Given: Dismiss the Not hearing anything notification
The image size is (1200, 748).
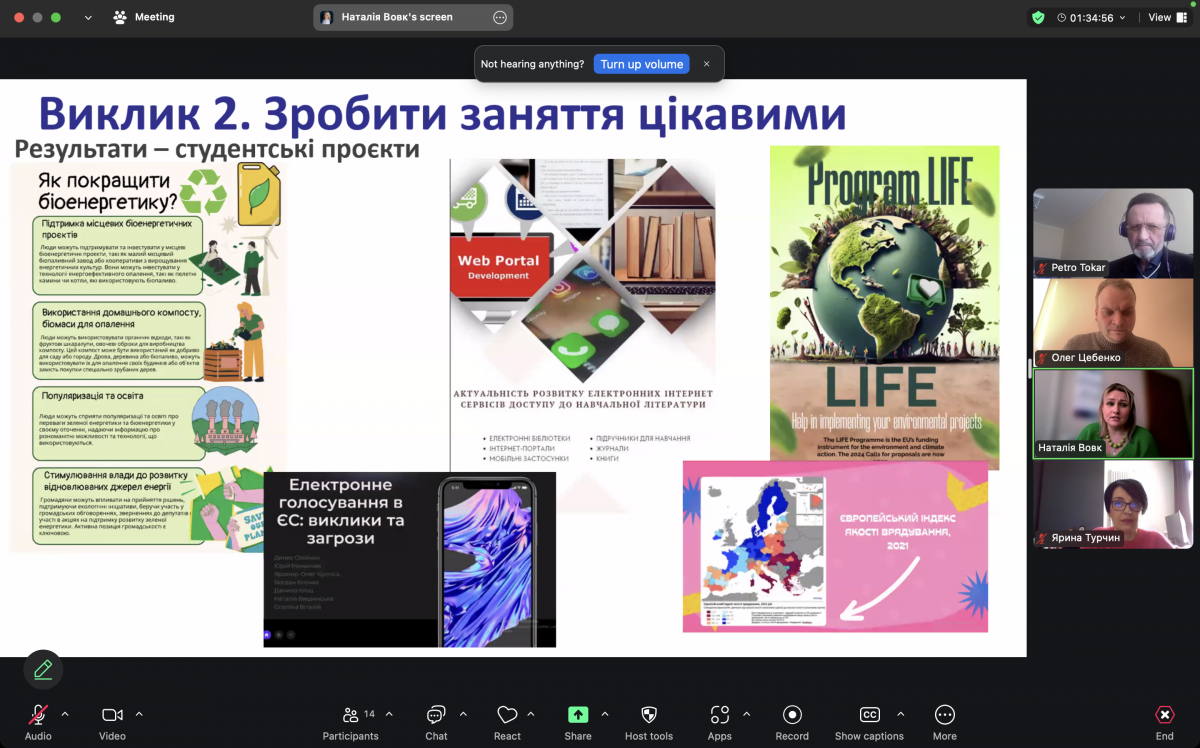Looking at the screenshot, I should pos(706,63).
